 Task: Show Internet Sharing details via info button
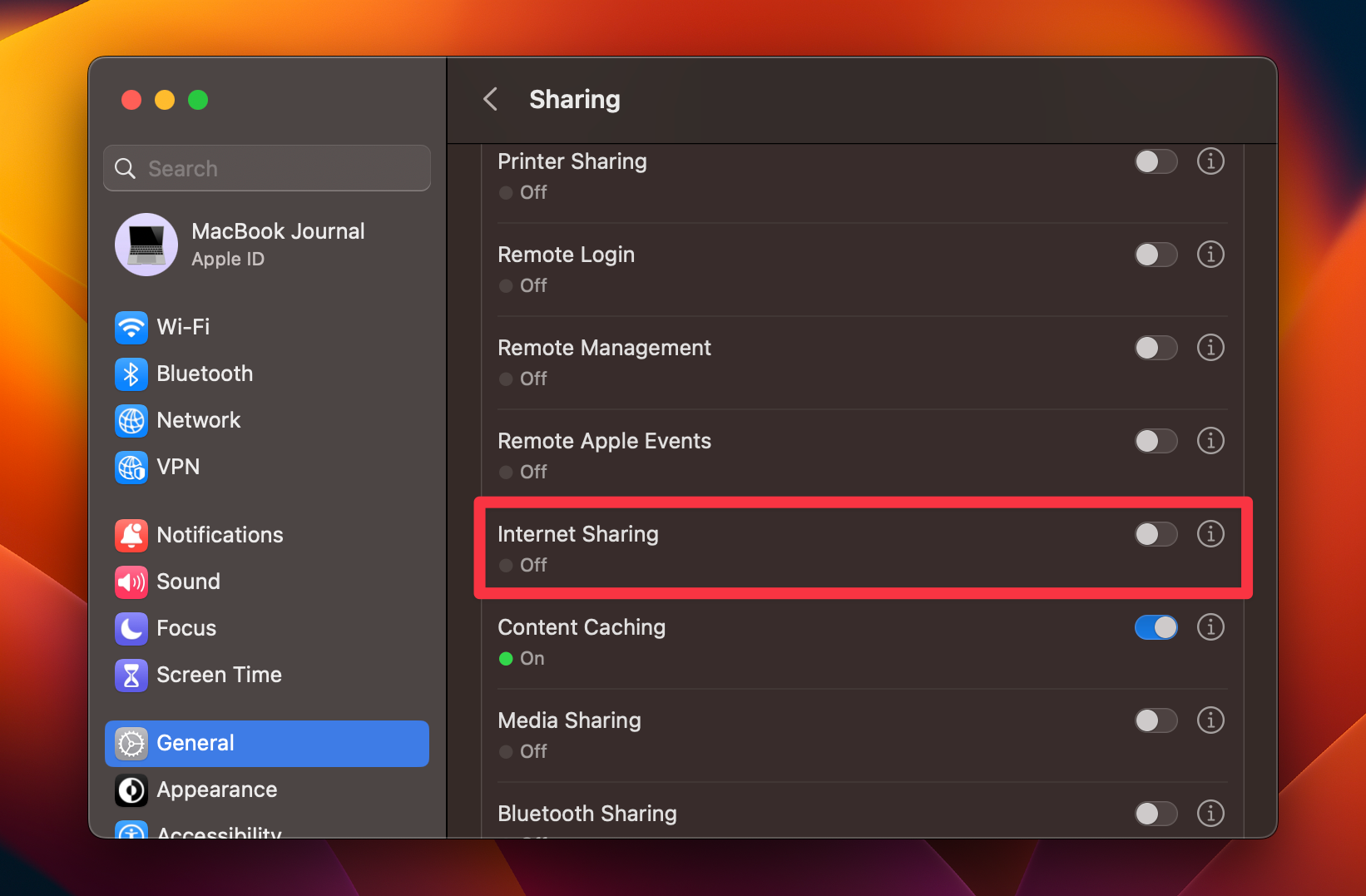1210,534
